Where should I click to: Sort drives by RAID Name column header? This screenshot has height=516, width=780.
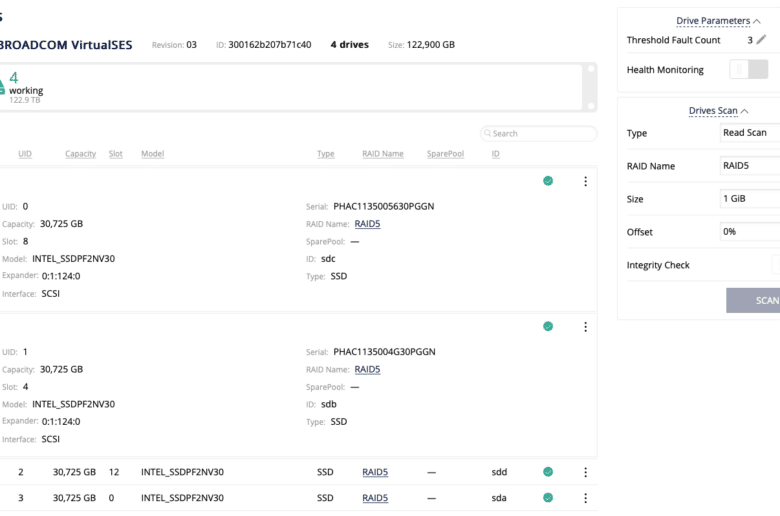(383, 154)
